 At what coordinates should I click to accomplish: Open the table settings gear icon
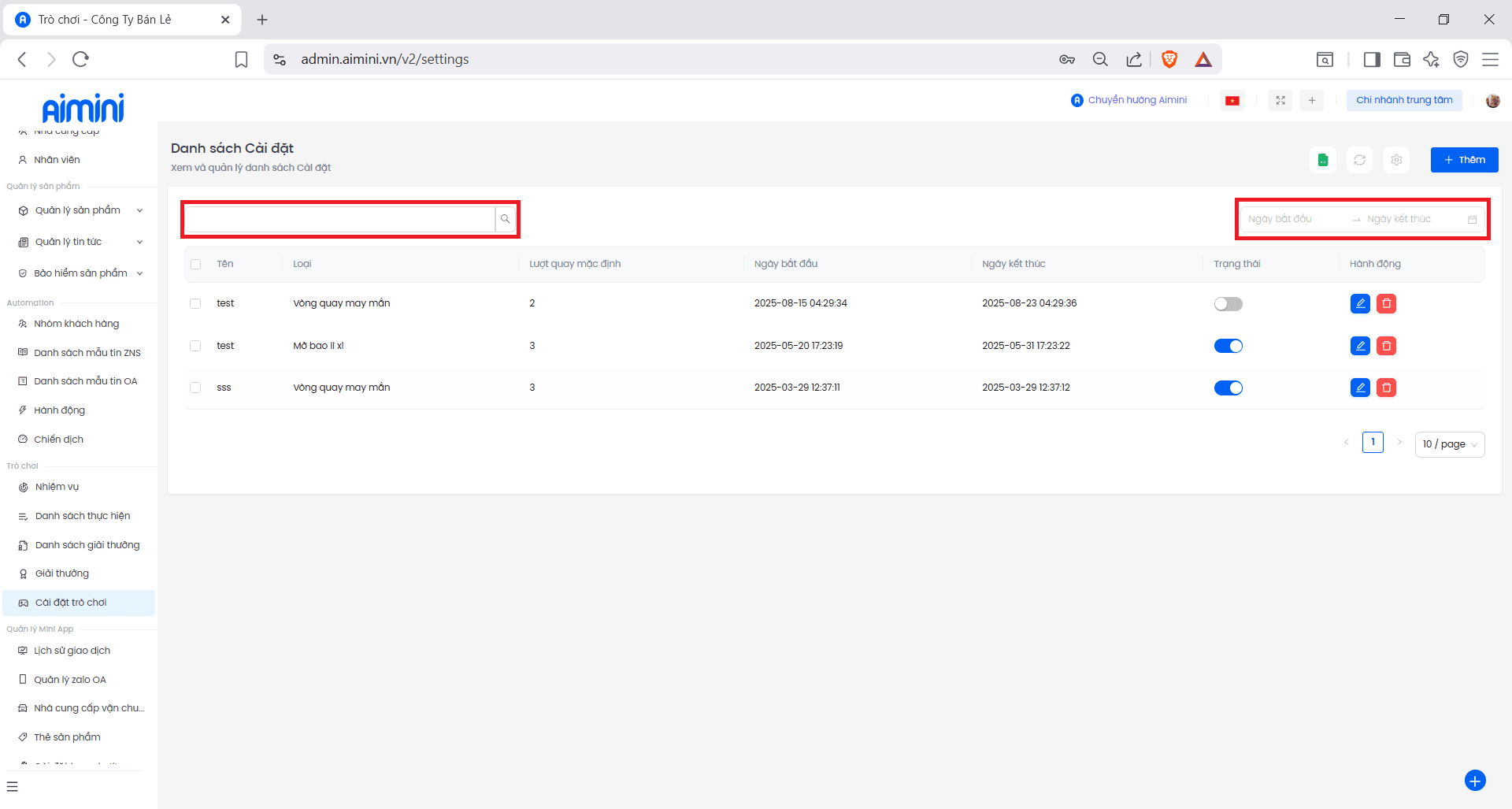(x=1396, y=160)
